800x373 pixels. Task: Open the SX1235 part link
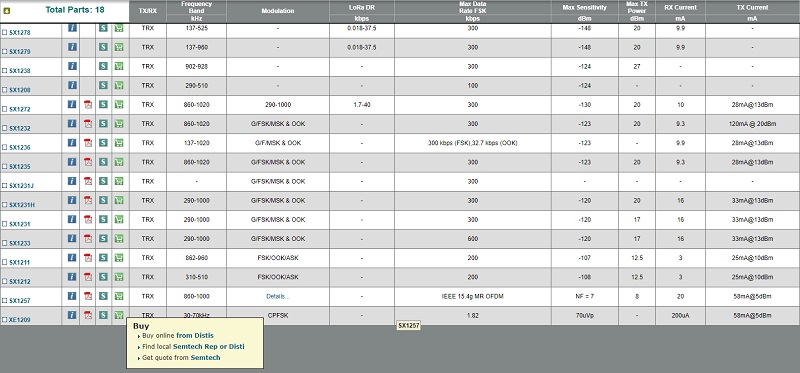[x=20, y=166]
